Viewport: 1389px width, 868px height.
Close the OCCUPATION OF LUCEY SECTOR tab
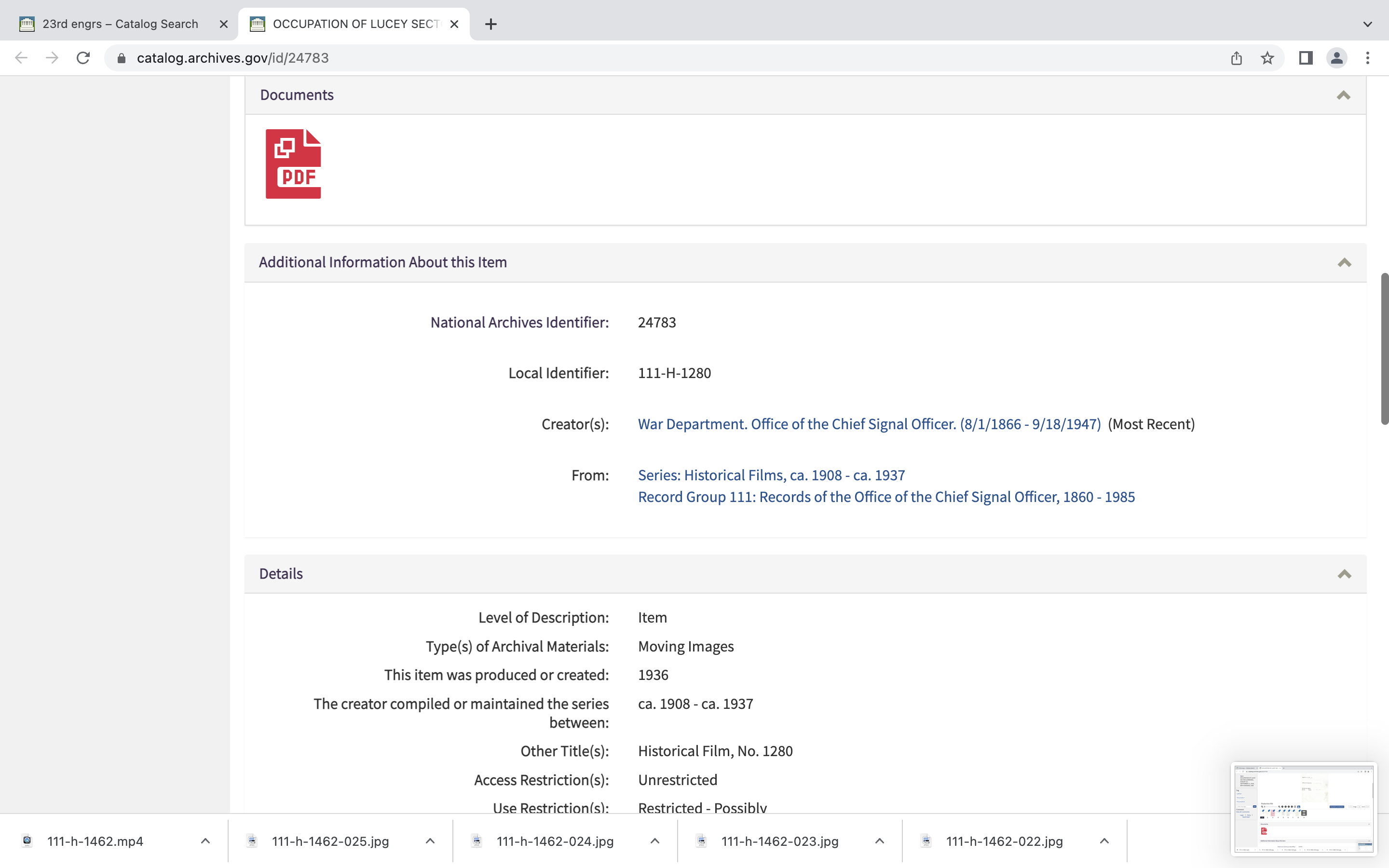click(x=454, y=24)
